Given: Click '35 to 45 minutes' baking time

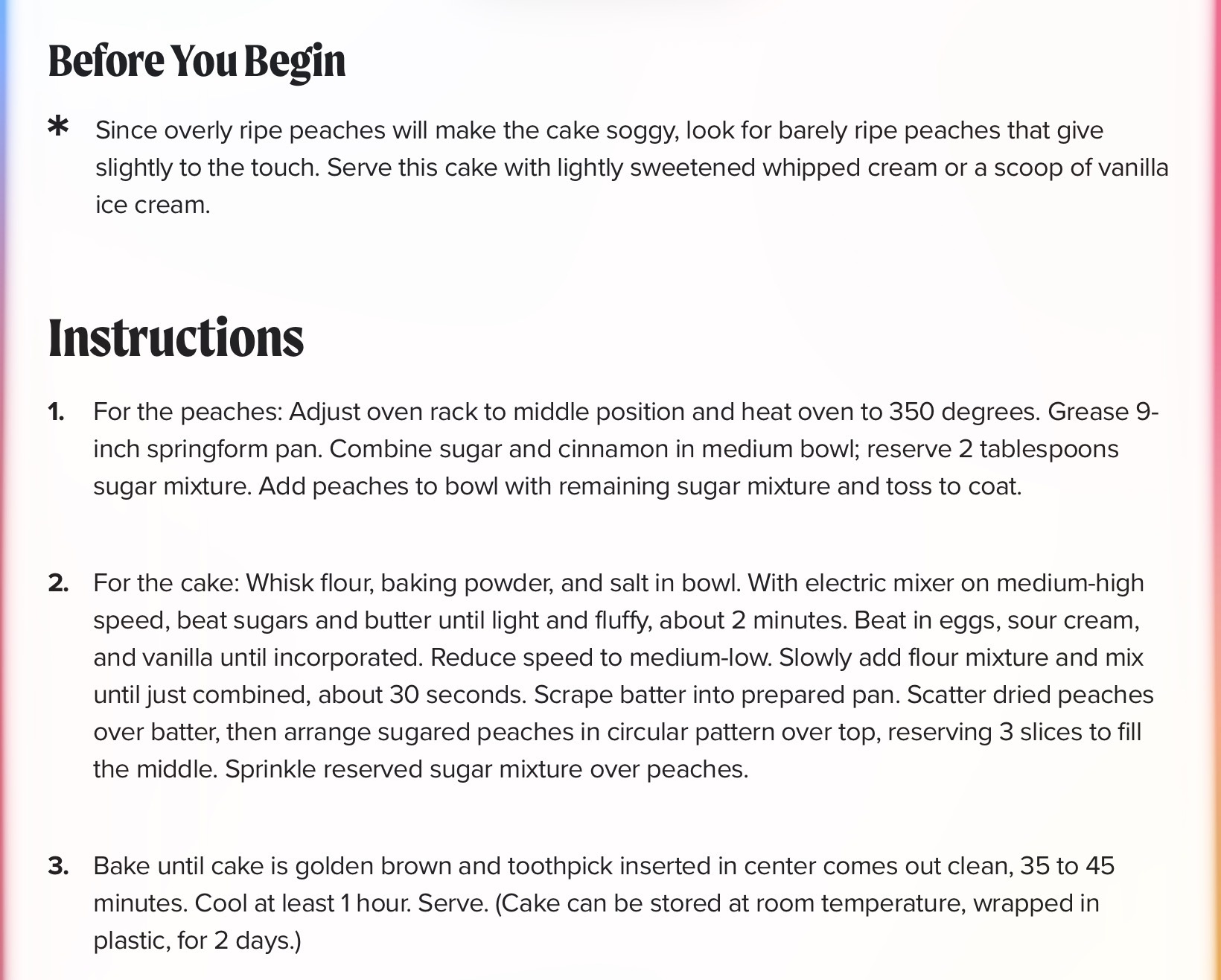Looking at the screenshot, I should coord(604,885).
